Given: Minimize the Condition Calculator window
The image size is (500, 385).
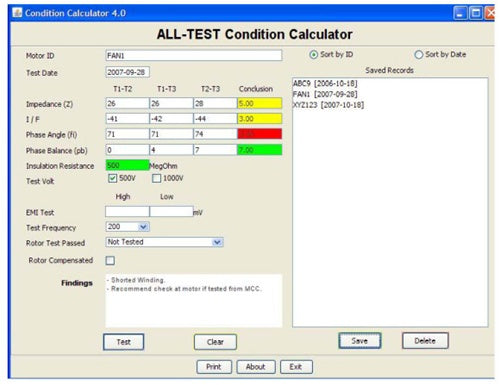Looking at the screenshot, I should [x=460, y=13].
